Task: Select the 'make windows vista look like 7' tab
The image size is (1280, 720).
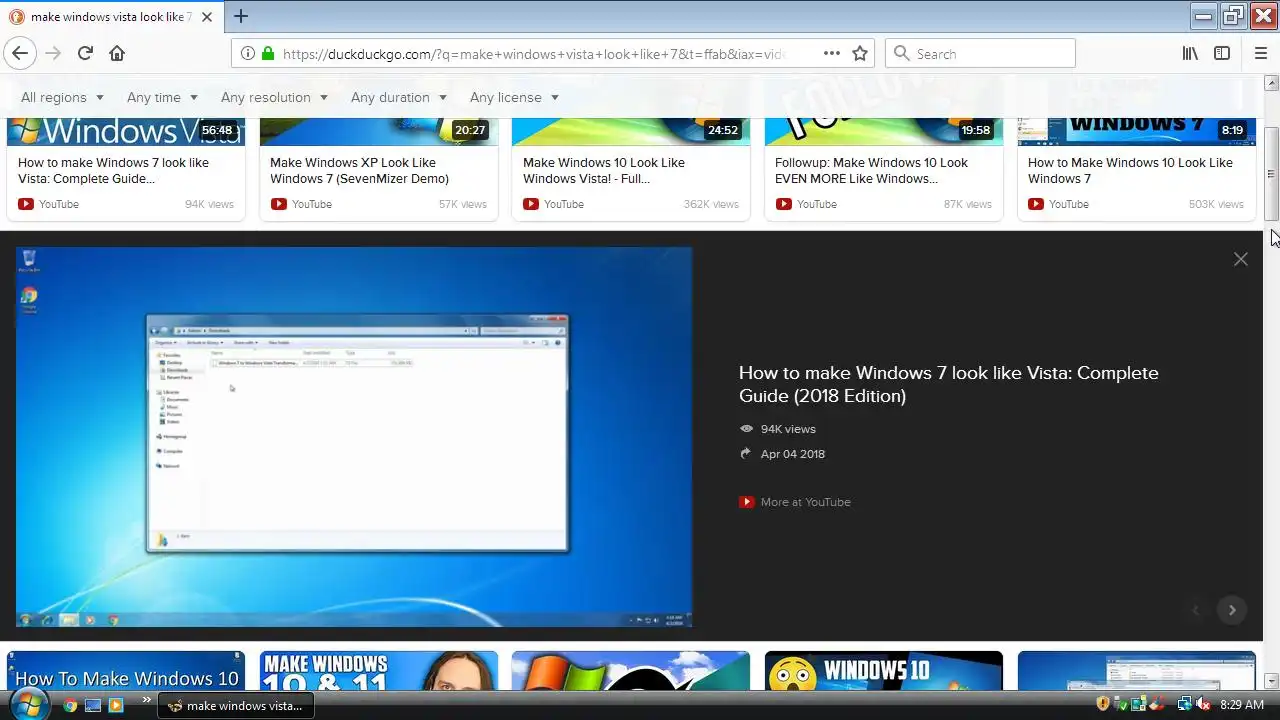Action: [x=110, y=17]
